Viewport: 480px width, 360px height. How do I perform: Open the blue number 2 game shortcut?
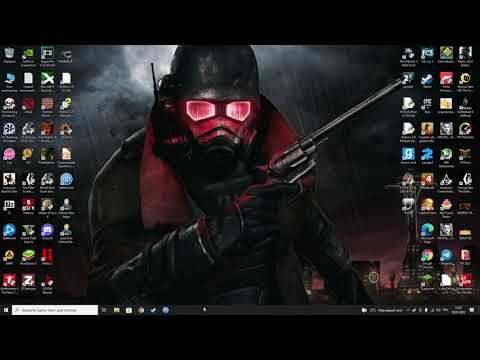(x=427, y=156)
